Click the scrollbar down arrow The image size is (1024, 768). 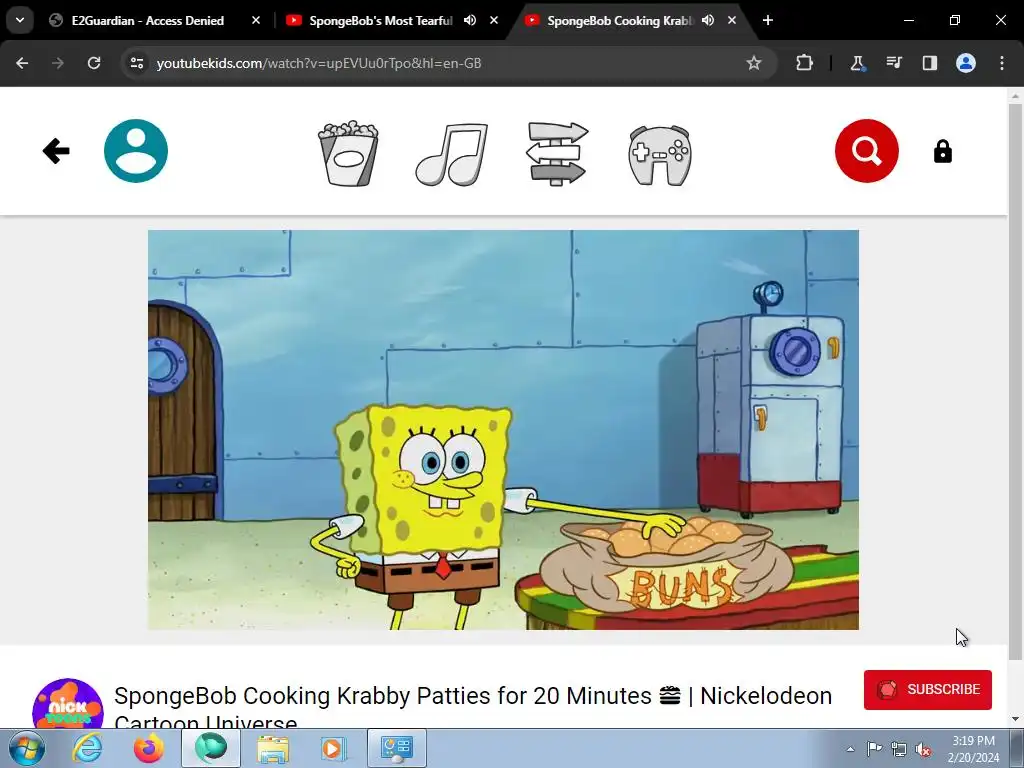point(1016,719)
